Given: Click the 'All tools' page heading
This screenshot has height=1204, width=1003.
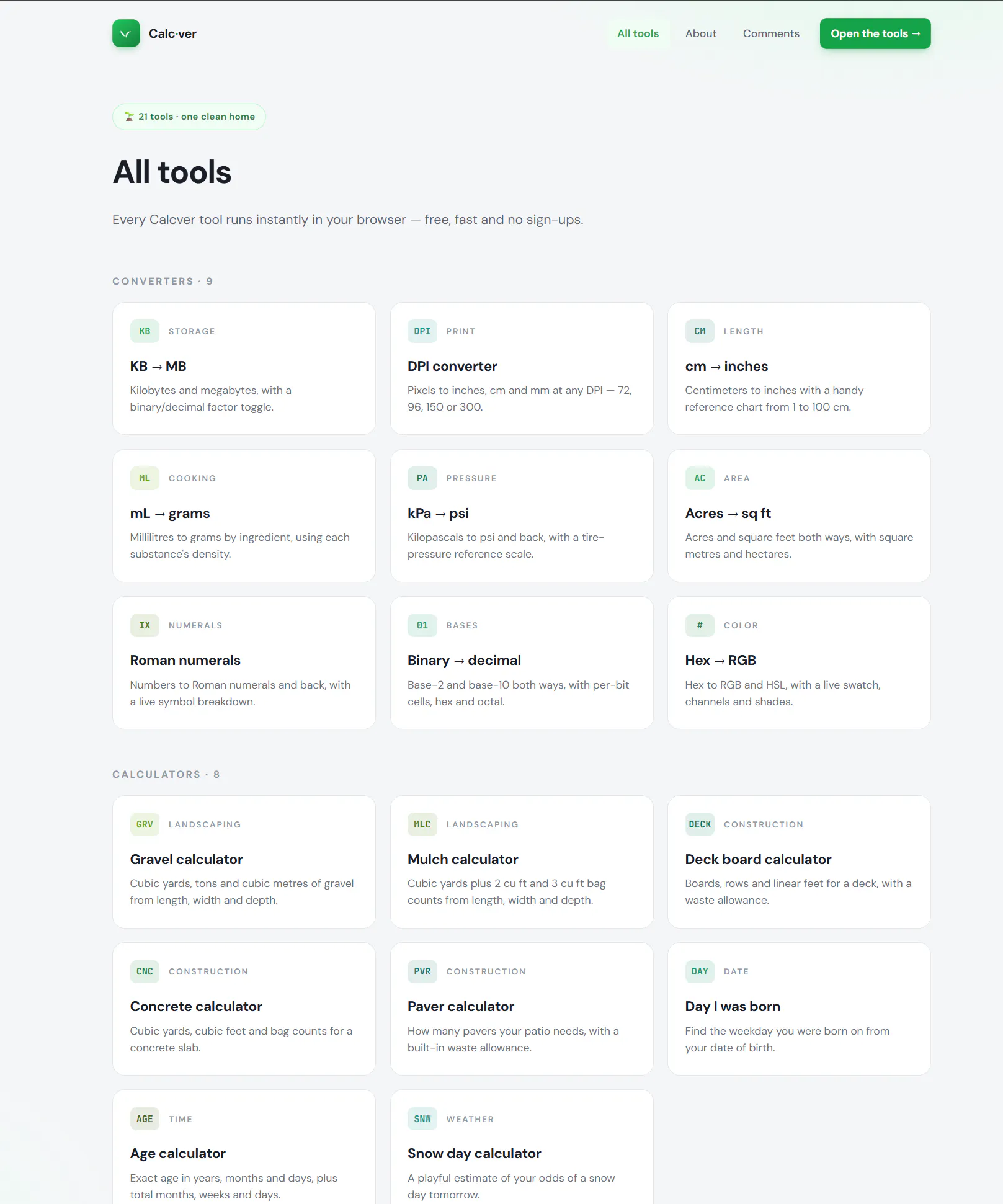Looking at the screenshot, I should 172,172.
